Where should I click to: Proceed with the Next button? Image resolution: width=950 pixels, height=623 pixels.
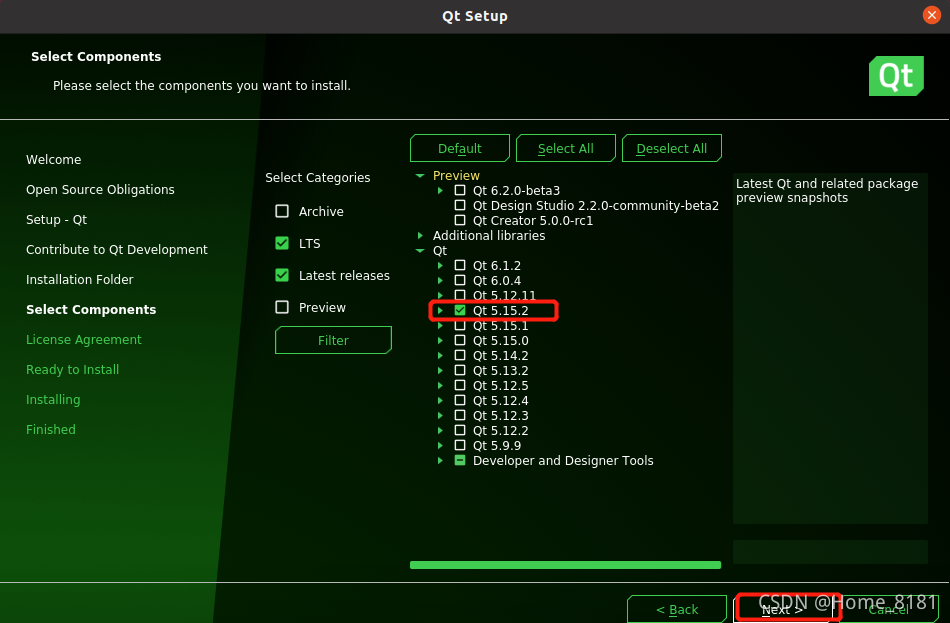[782, 609]
